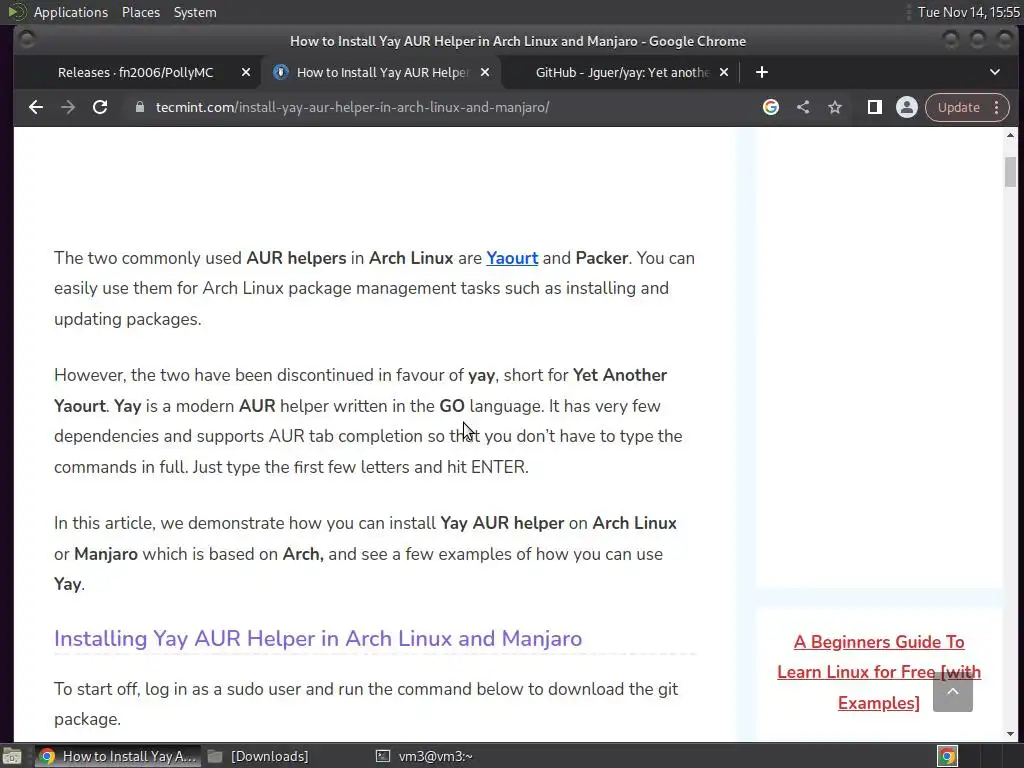
Task: Click the scroll-to-top arrow button
Action: click(953, 692)
